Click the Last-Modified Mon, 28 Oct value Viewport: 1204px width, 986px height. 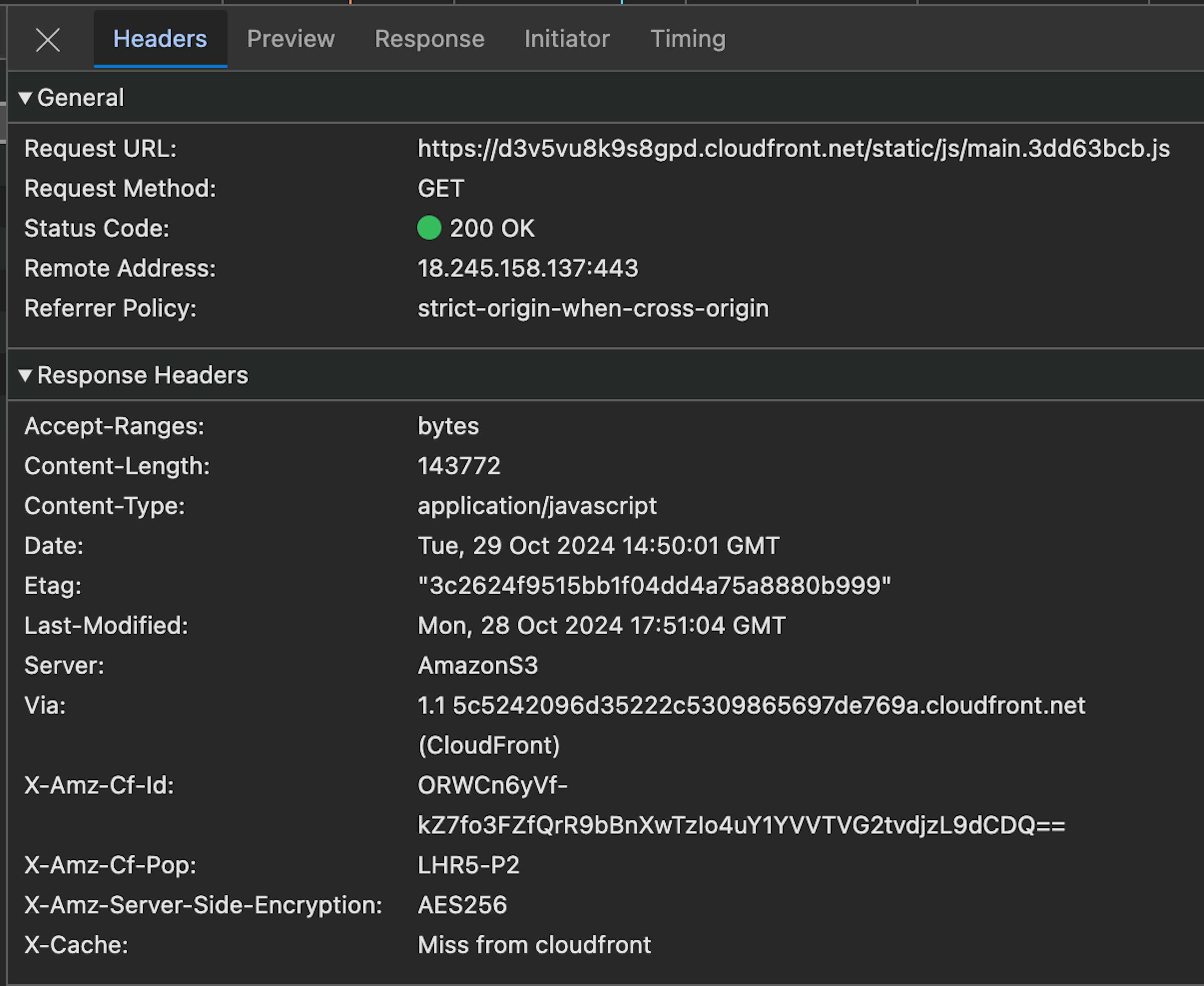coord(602,625)
